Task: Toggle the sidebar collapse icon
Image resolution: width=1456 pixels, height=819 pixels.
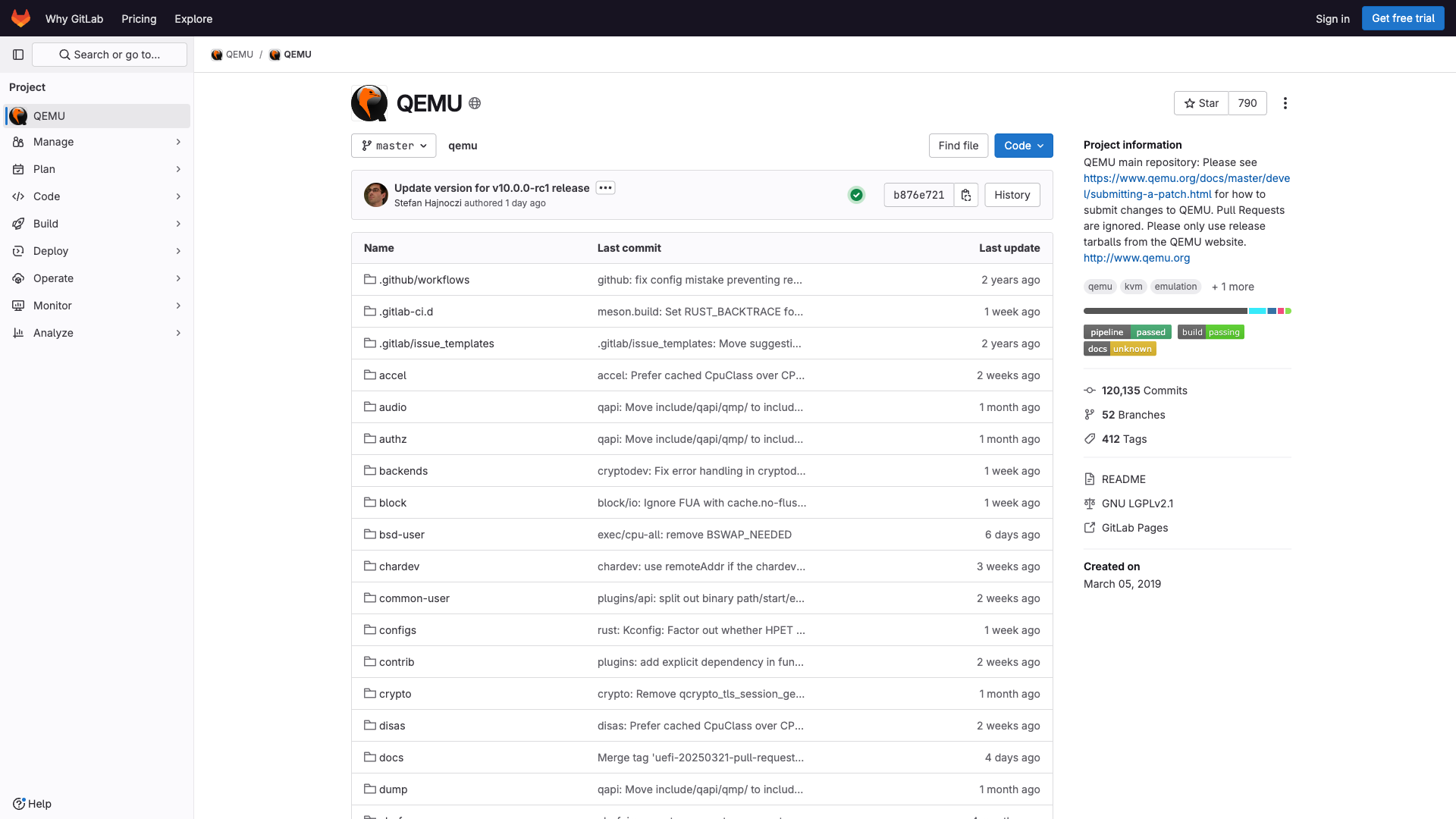Action: (x=18, y=55)
